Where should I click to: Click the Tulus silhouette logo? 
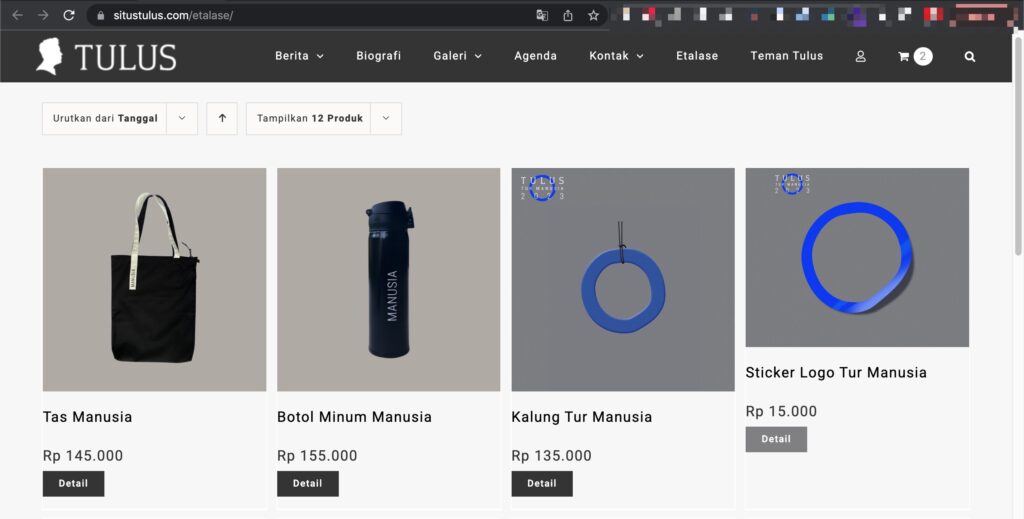pos(50,56)
